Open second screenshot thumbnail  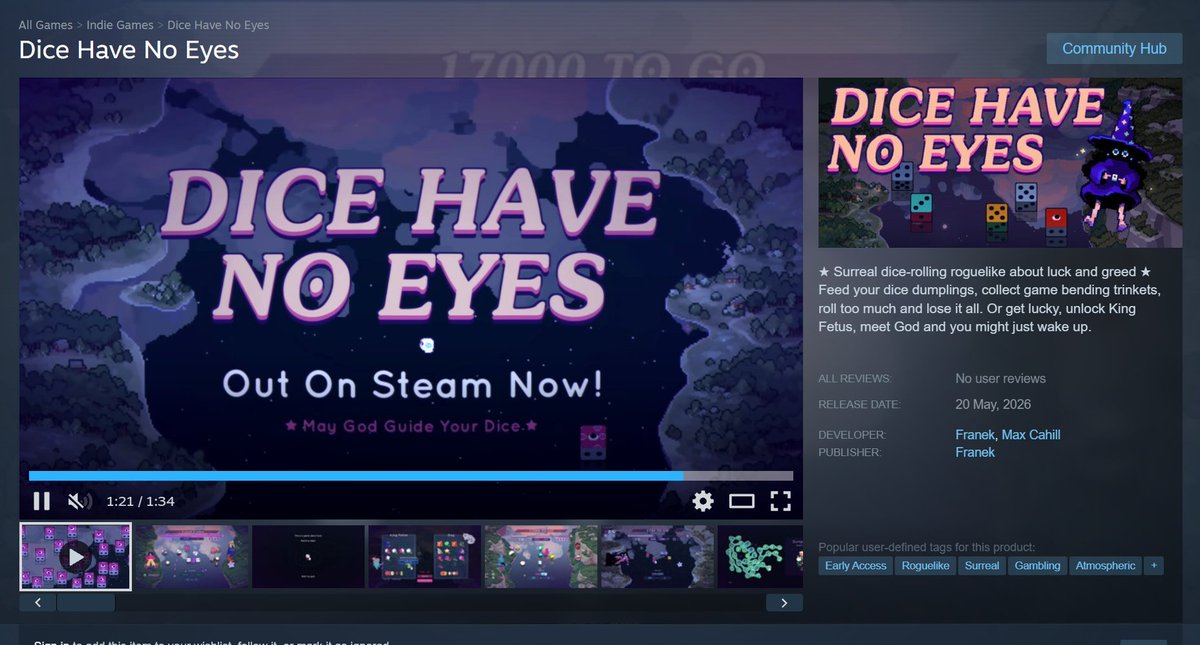[x=192, y=556]
